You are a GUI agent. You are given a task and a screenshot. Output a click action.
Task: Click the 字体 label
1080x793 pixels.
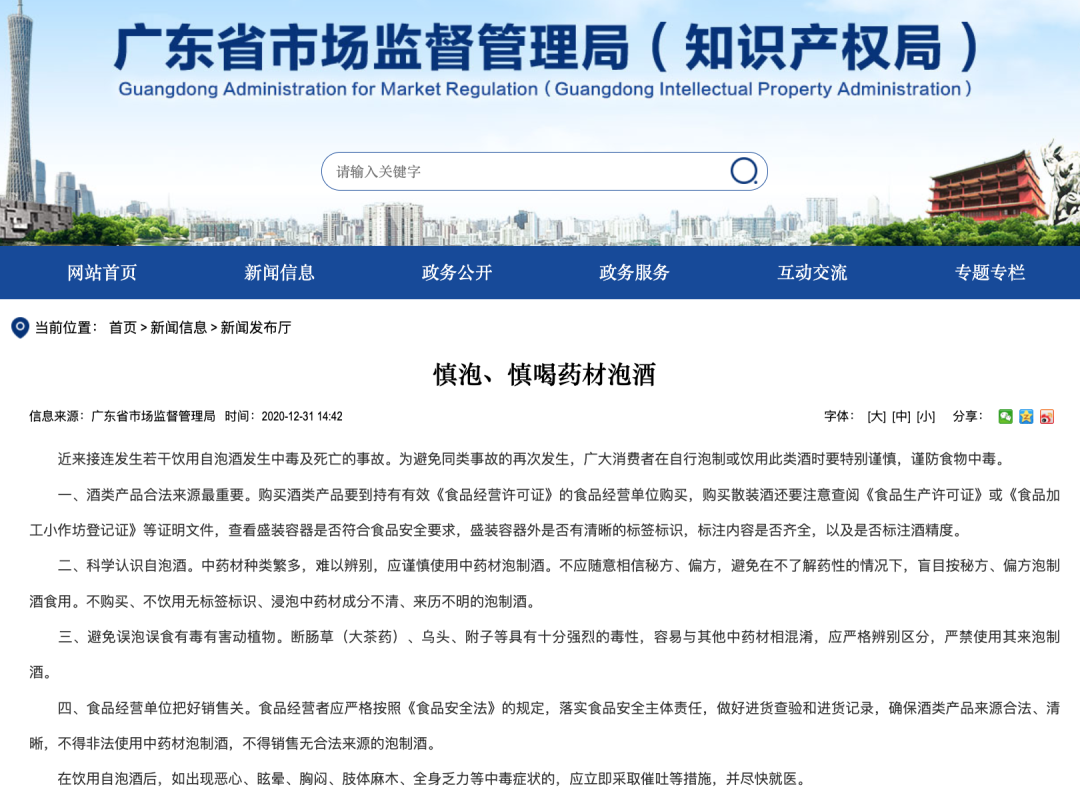point(839,416)
